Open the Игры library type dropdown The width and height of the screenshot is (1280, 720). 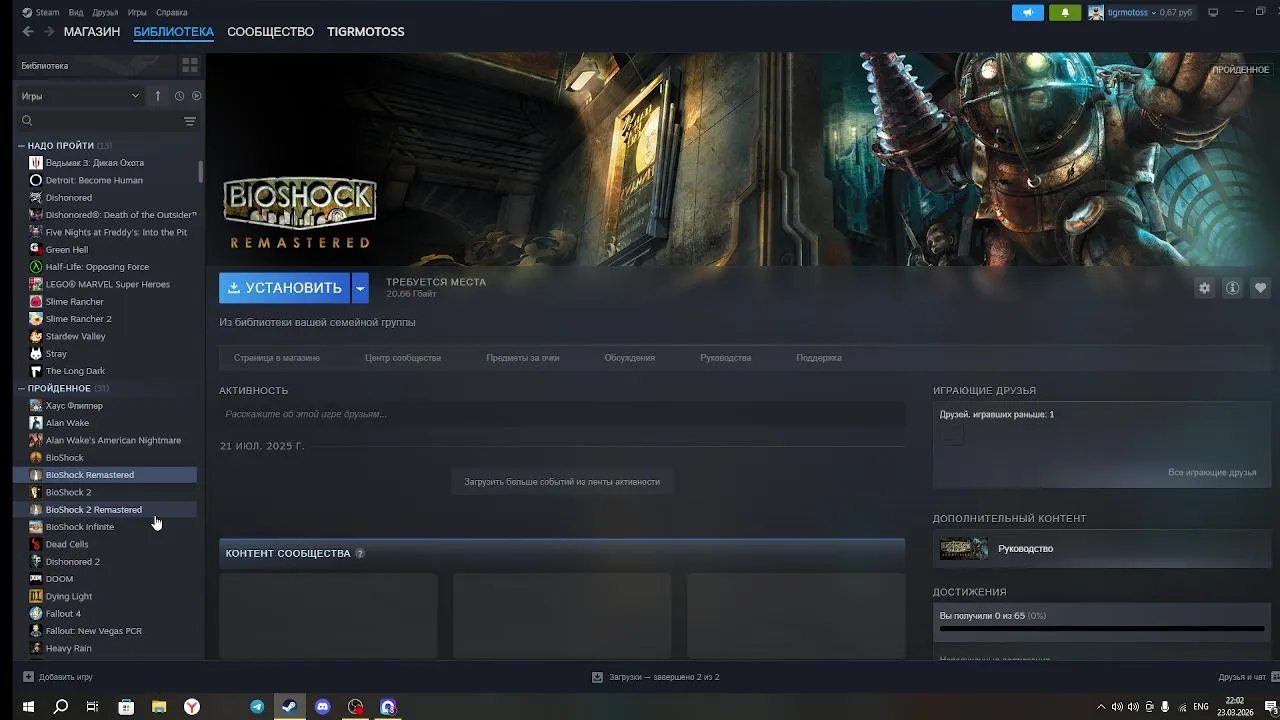tap(80, 96)
